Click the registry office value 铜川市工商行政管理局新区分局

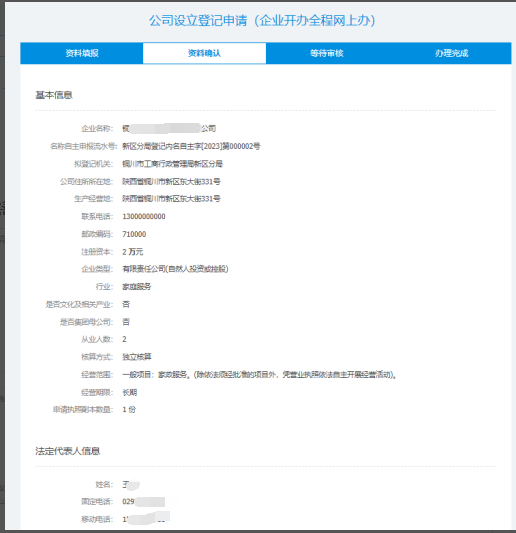tap(172, 164)
